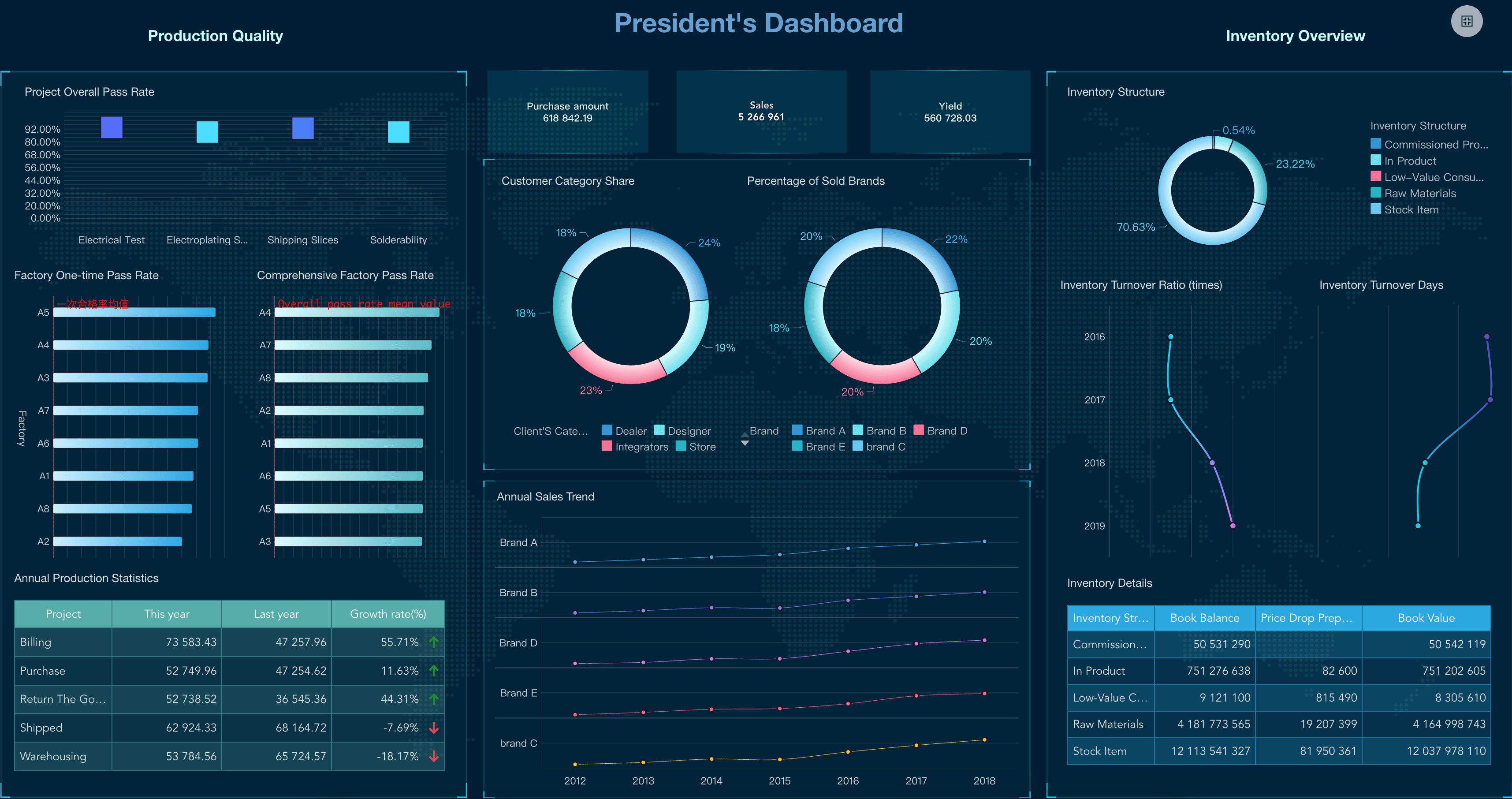
Task: Toggle Raw Materials inventory legend
Action: point(1413,193)
